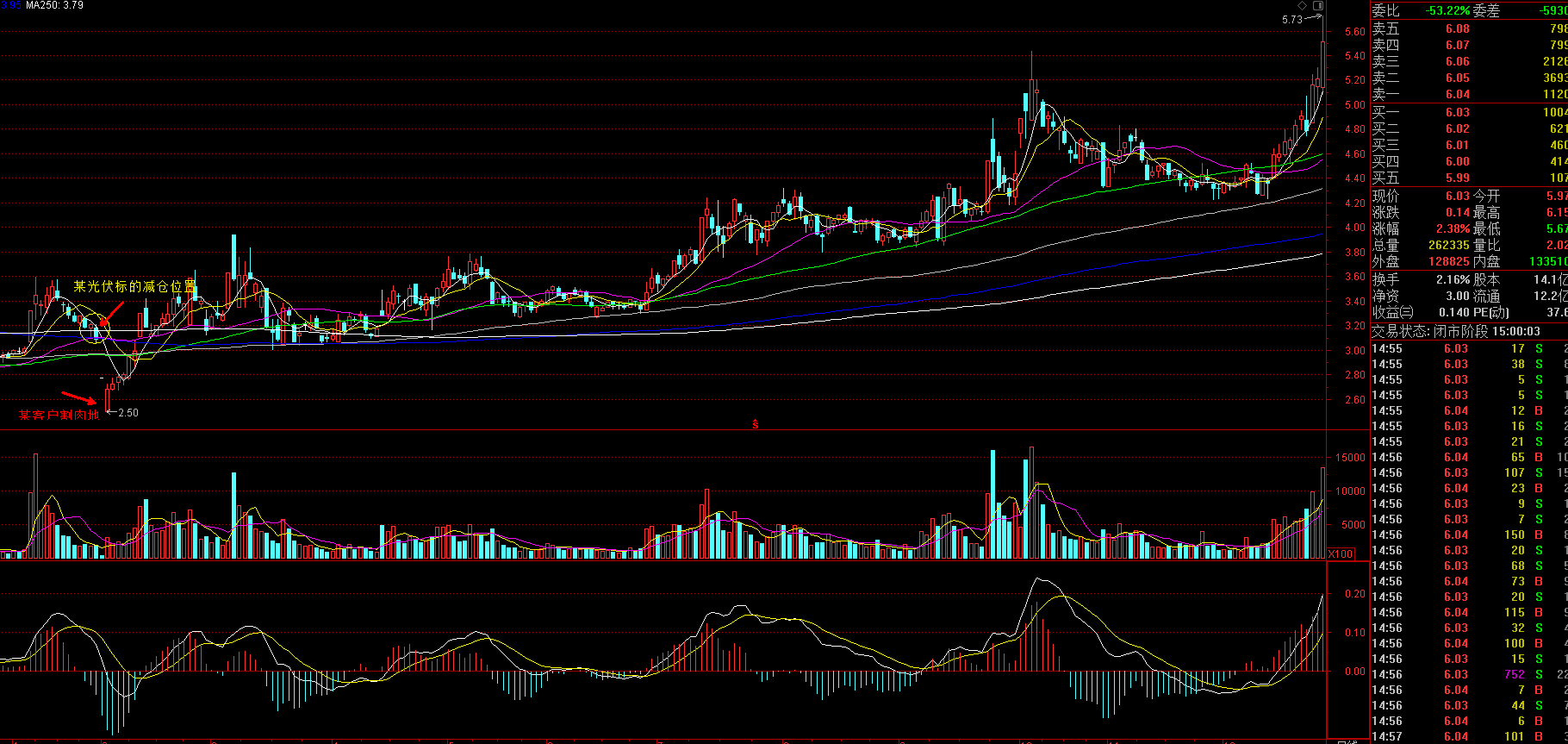Click the red S marker below the candlesticks
The height and width of the screenshot is (744, 1568).
756,423
